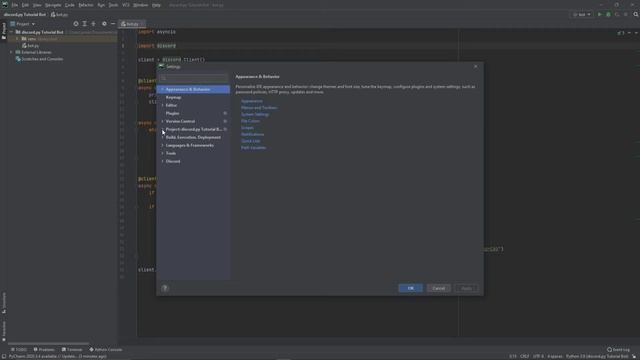Image resolution: width=640 pixels, height=360 pixels.
Task: Select Keymap in Settings list
Action: (173, 98)
